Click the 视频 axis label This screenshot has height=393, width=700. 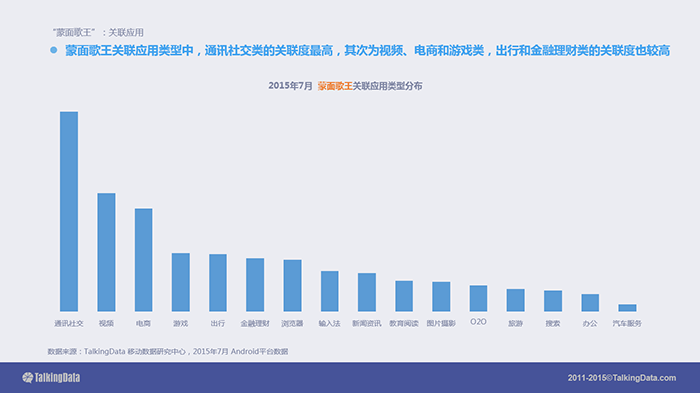coord(106,323)
